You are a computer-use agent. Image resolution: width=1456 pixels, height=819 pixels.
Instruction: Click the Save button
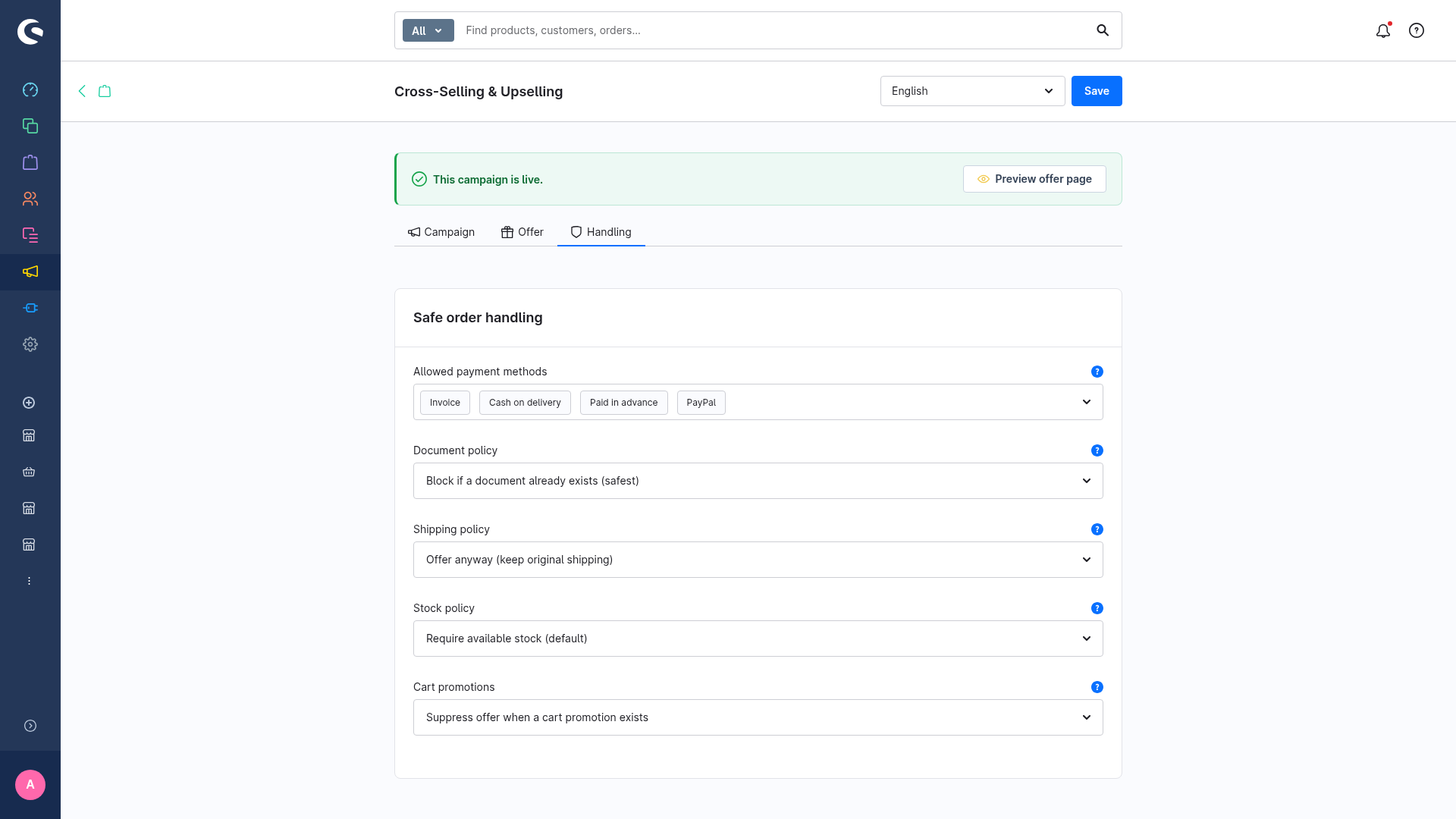pos(1097,91)
